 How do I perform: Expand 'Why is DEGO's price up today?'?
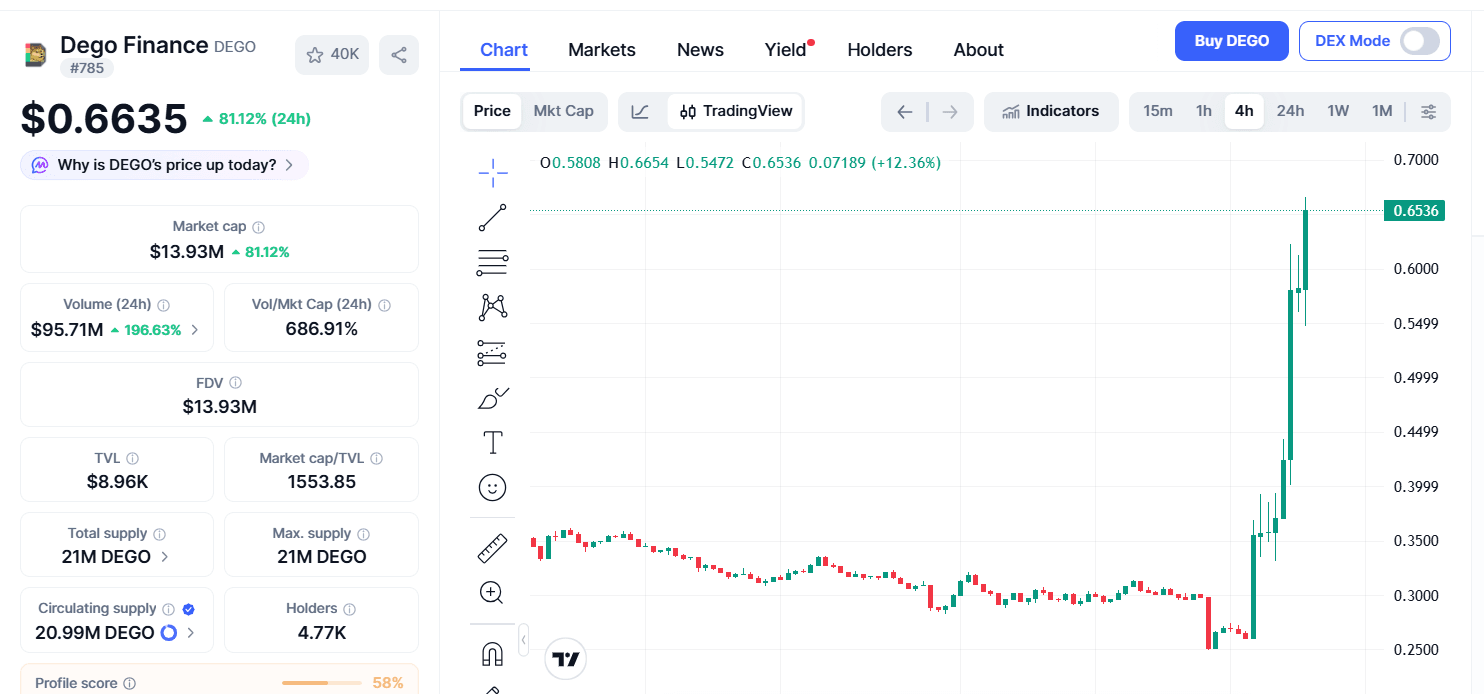(x=165, y=165)
